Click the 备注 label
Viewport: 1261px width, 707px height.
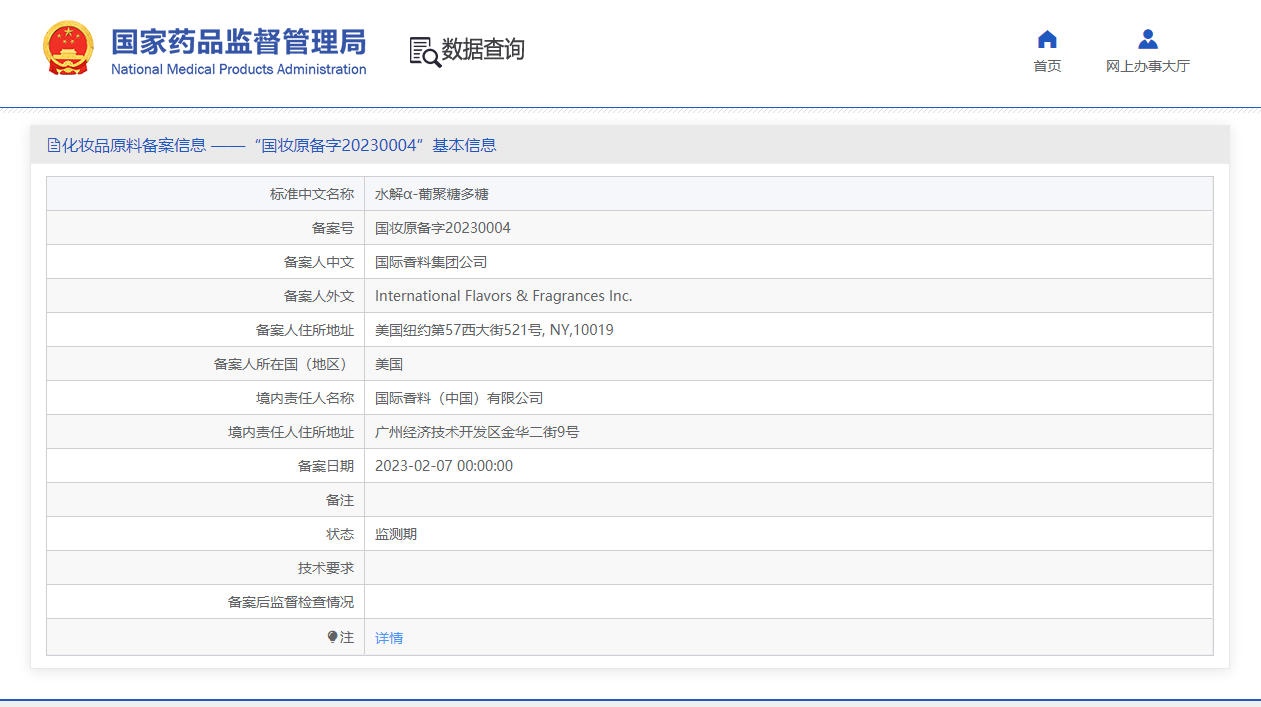[x=340, y=500]
